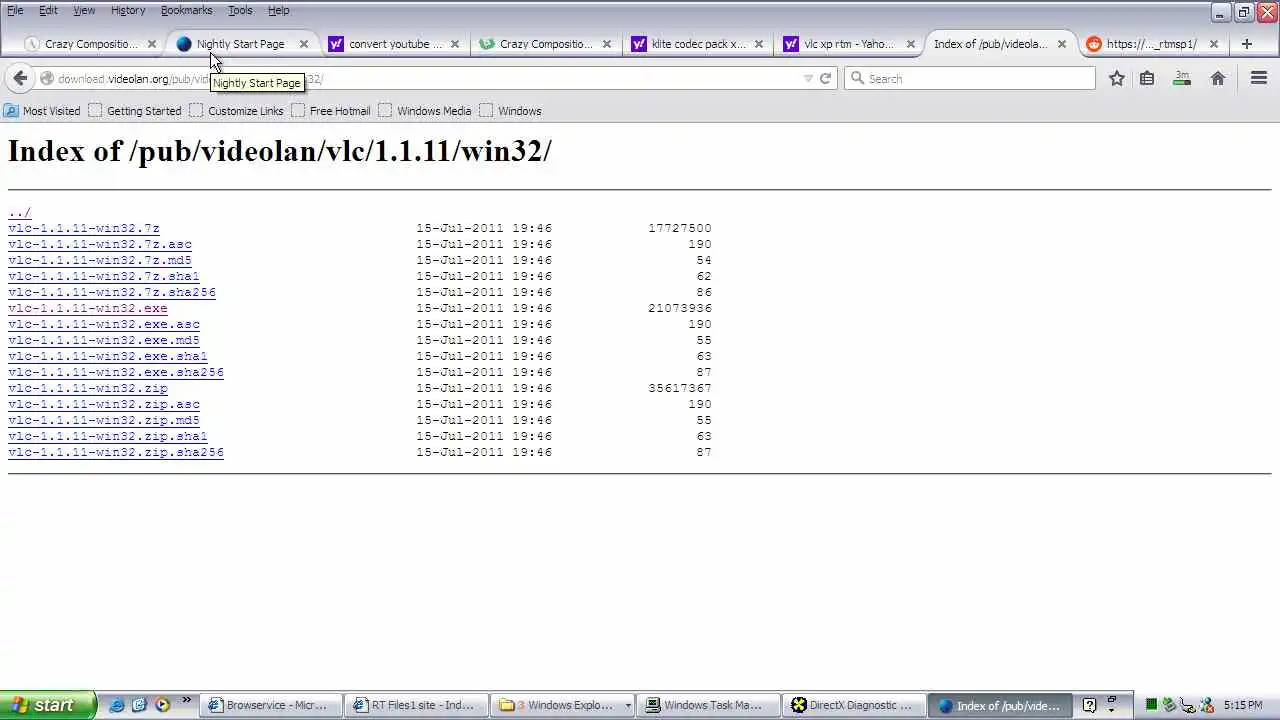Go to parent directory ../ link

[x=20, y=213]
